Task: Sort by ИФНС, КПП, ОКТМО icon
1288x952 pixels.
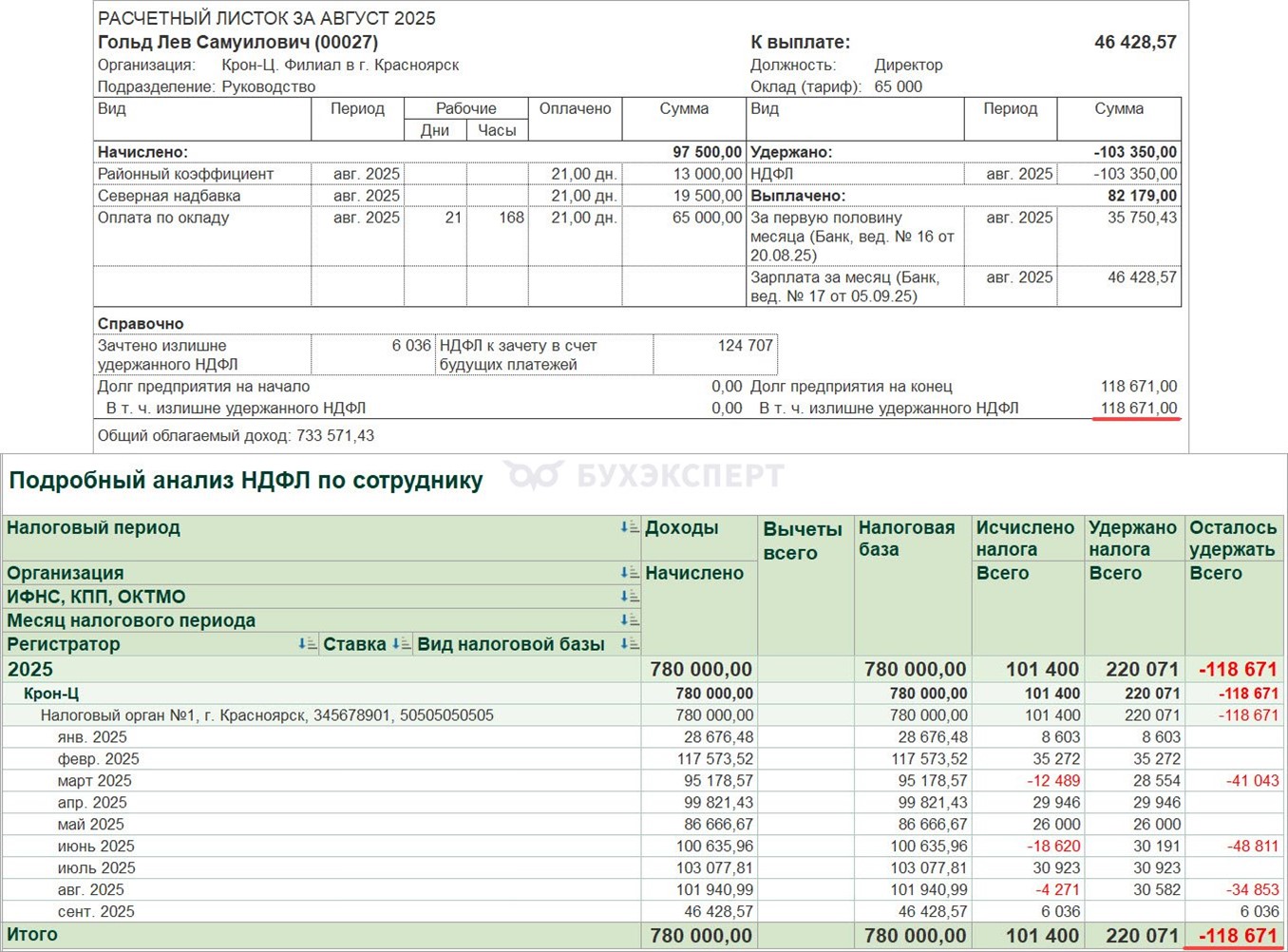Action: [x=629, y=597]
